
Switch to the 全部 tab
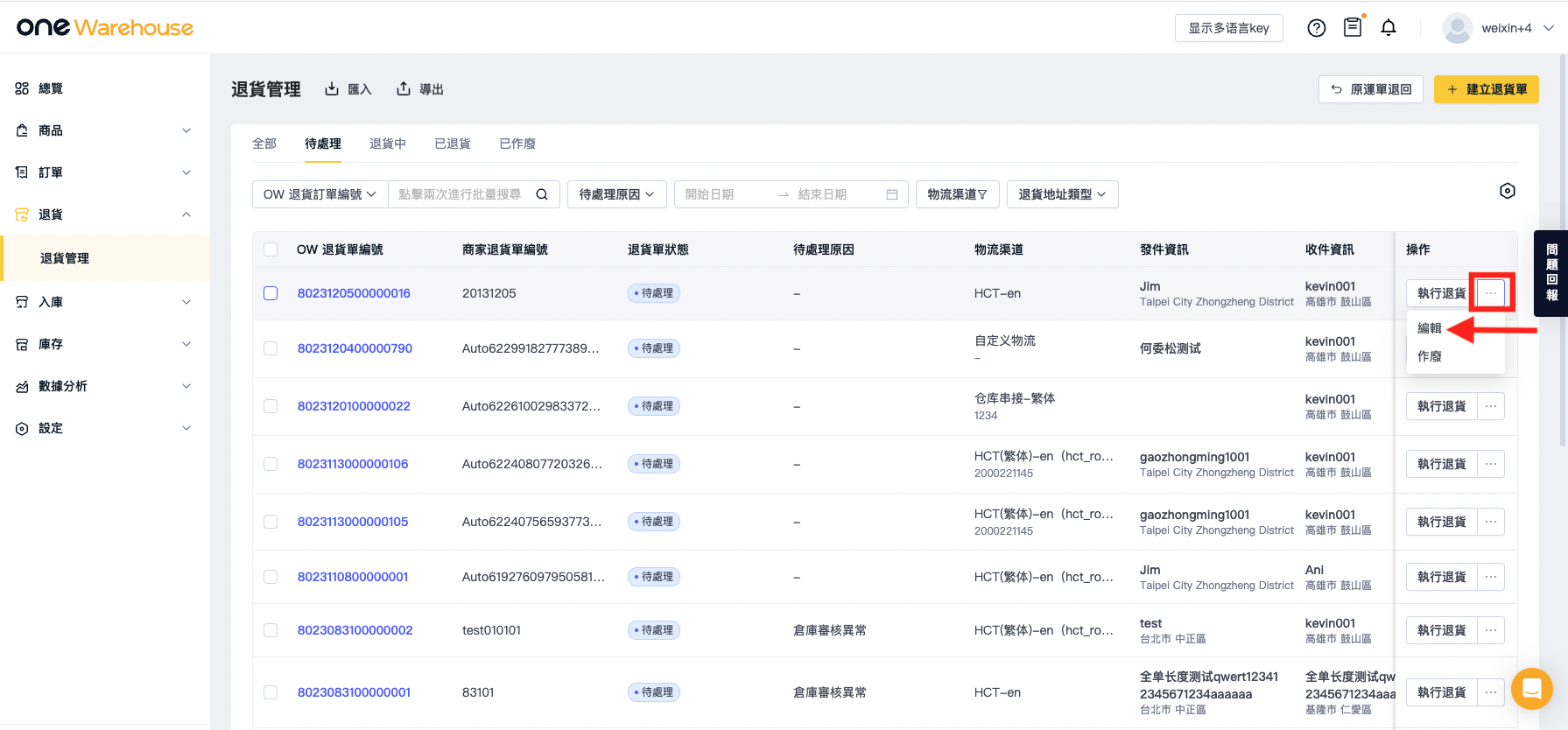[264, 144]
